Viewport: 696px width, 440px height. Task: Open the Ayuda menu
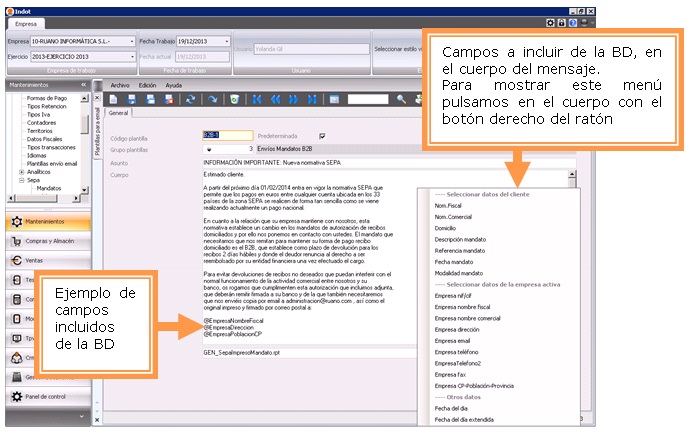point(173,85)
